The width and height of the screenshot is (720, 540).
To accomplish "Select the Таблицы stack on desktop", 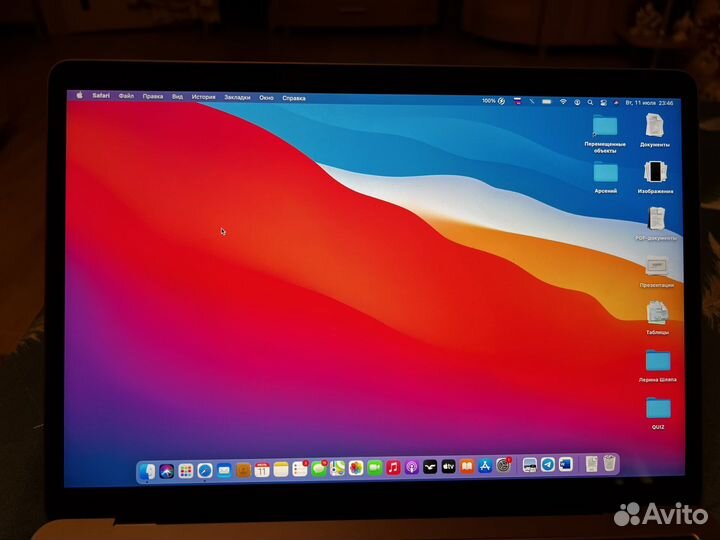I will pos(658,318).
